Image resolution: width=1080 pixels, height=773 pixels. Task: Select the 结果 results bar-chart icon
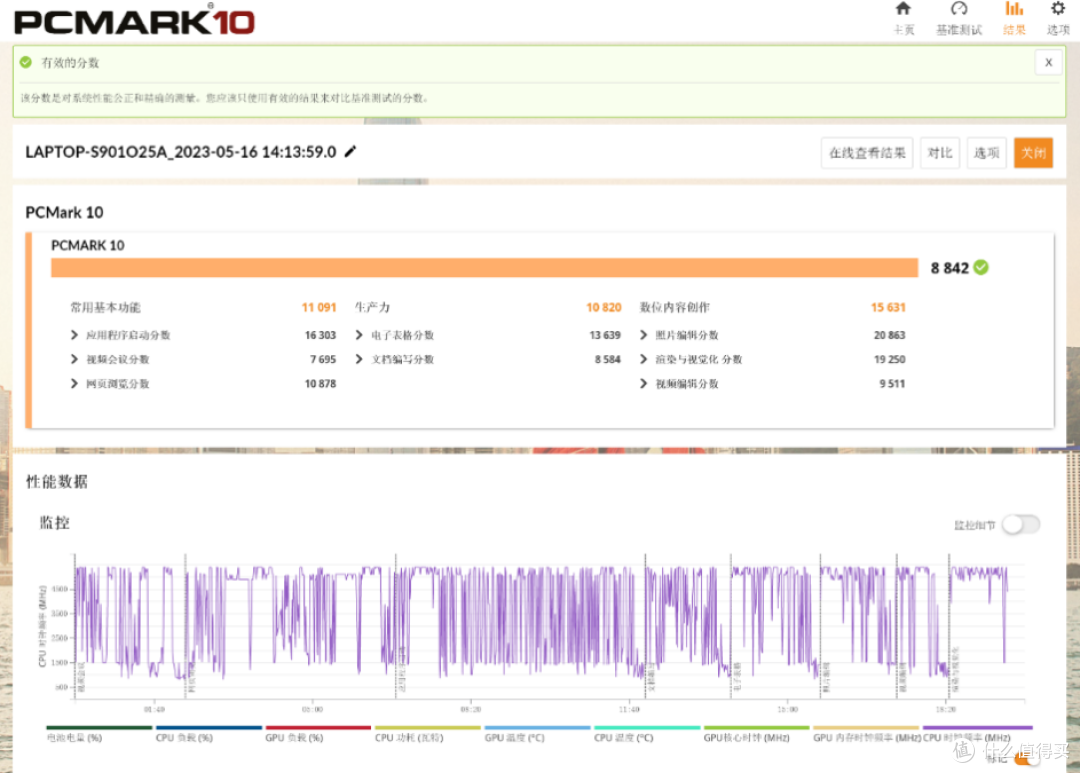1014,9
